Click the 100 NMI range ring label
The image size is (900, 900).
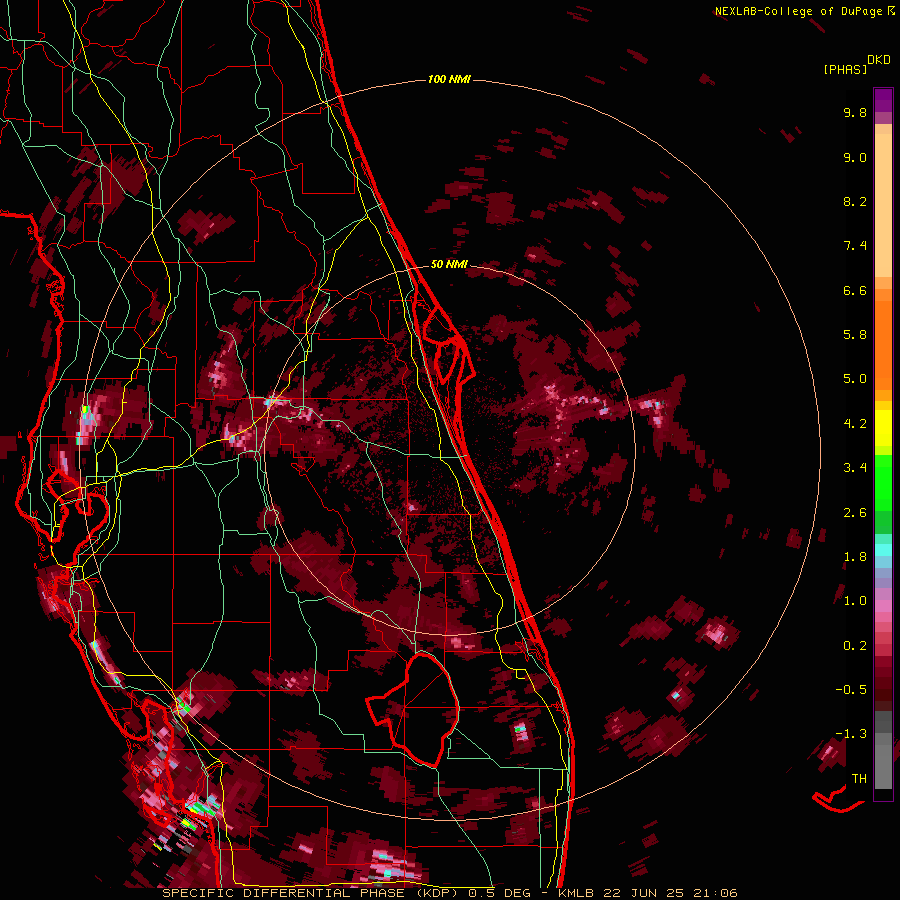449,79
